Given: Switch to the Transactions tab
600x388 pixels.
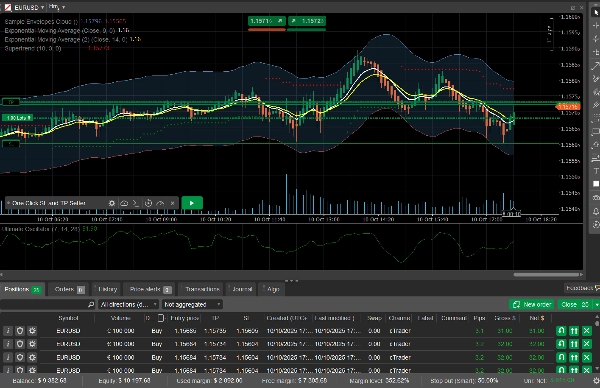Looking at the screenshot, I should pyautogui.click(x=202, y=289).
